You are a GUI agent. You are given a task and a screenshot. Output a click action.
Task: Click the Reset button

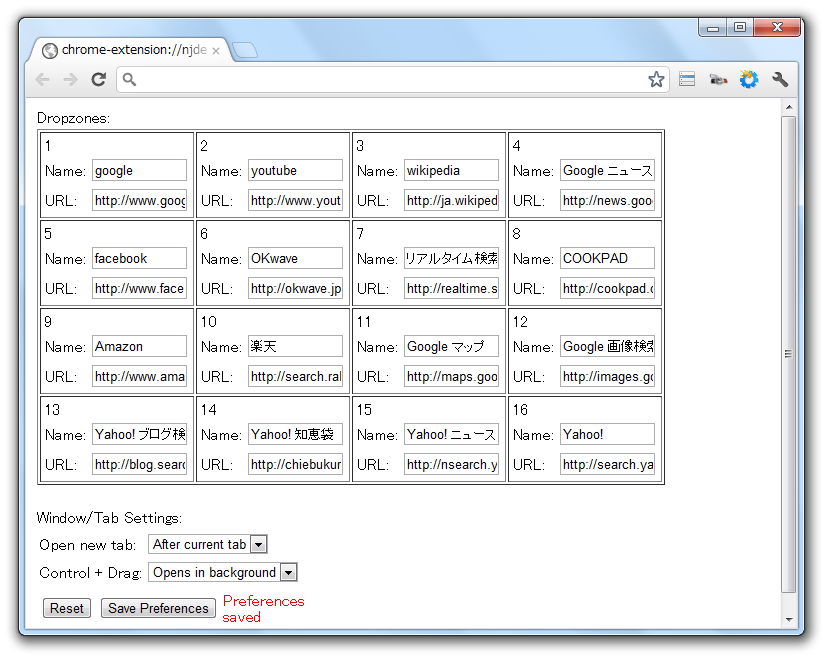tap(67, 608)
